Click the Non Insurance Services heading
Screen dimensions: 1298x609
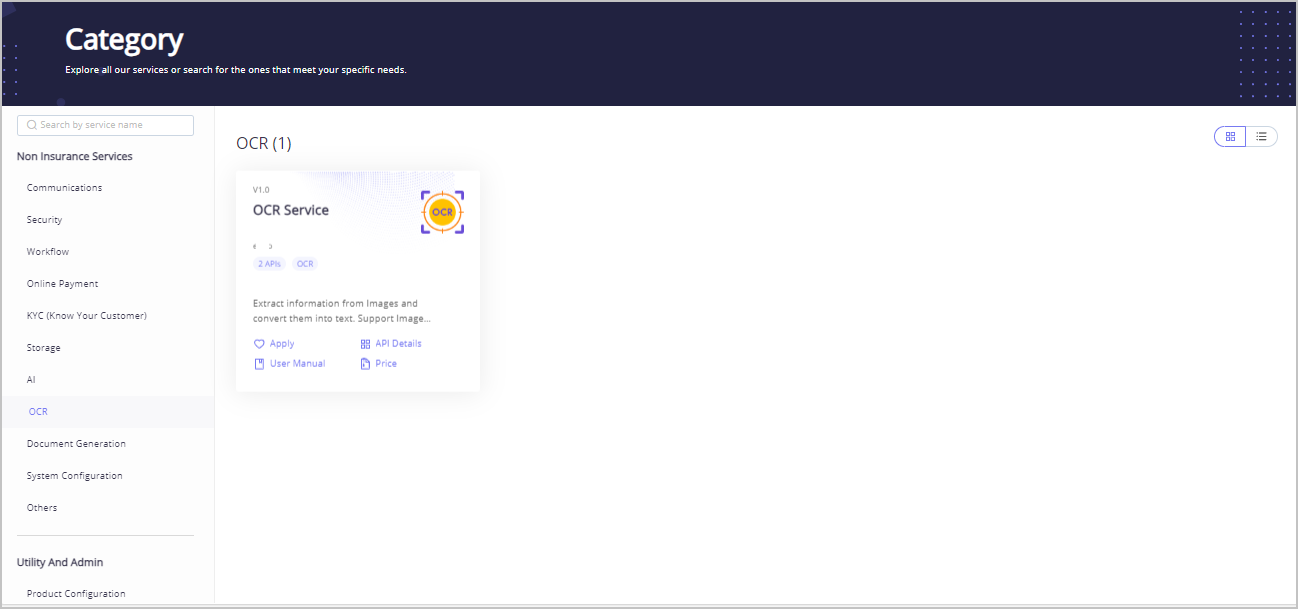pos(75,156)
